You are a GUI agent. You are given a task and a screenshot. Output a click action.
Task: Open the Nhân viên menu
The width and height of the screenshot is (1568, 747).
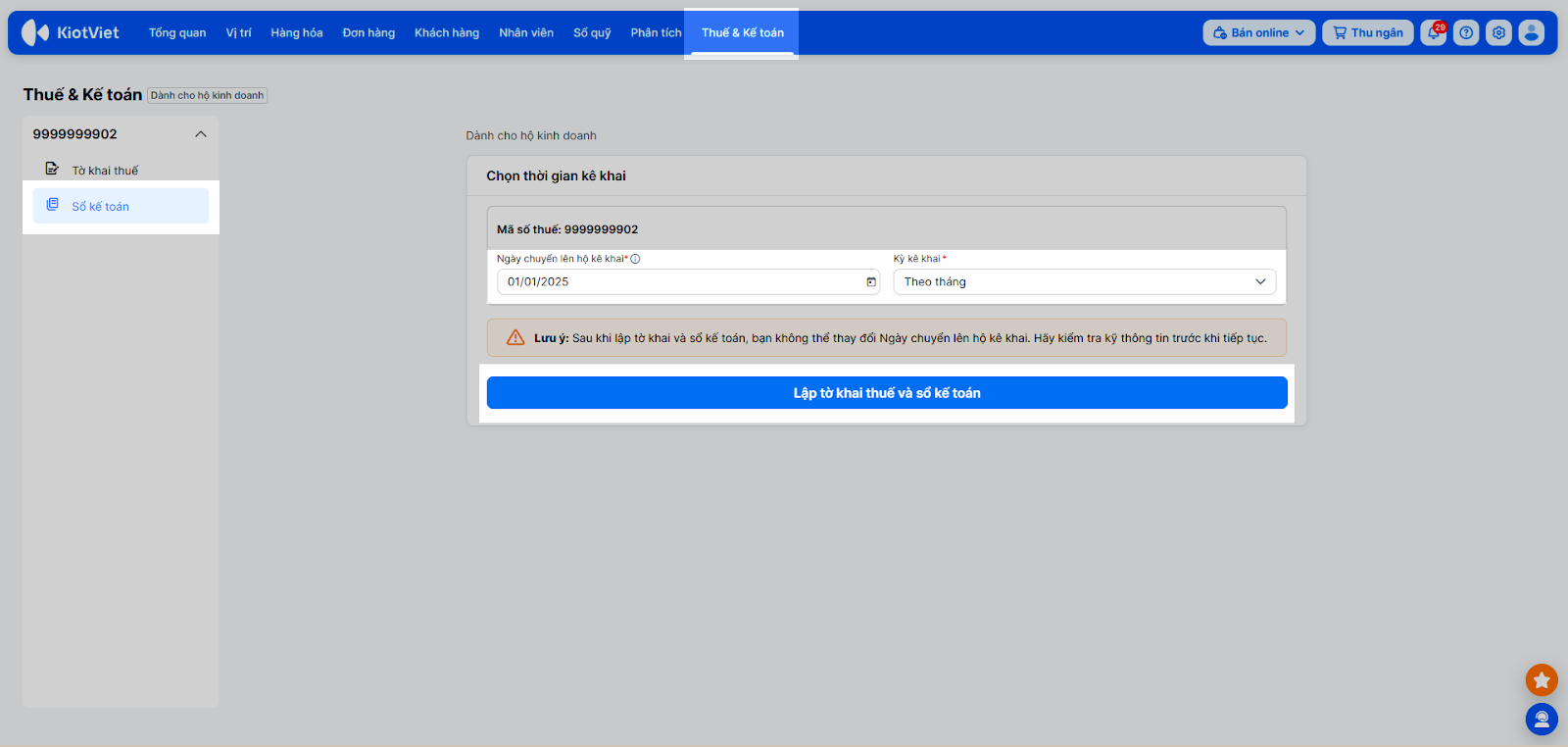526,32
